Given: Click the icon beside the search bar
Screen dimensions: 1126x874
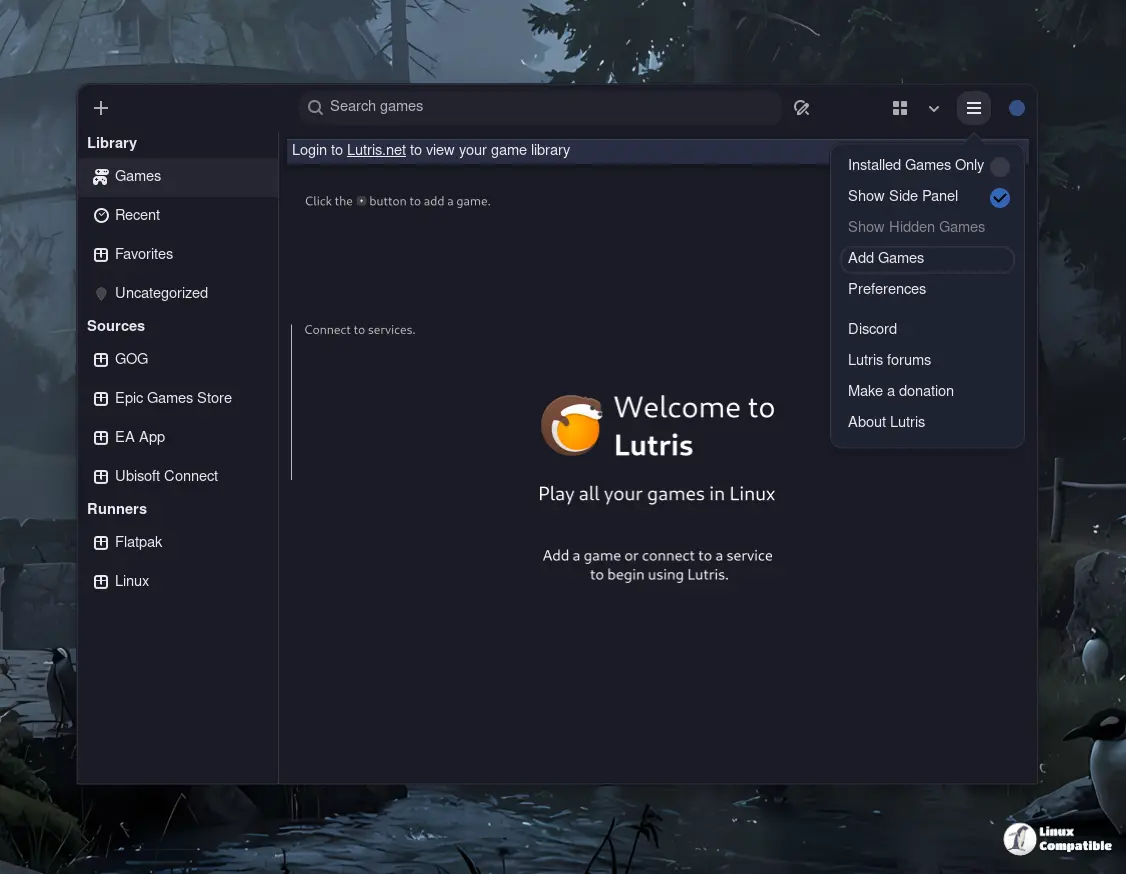Looking at the screenshot, I should point(801,108).
